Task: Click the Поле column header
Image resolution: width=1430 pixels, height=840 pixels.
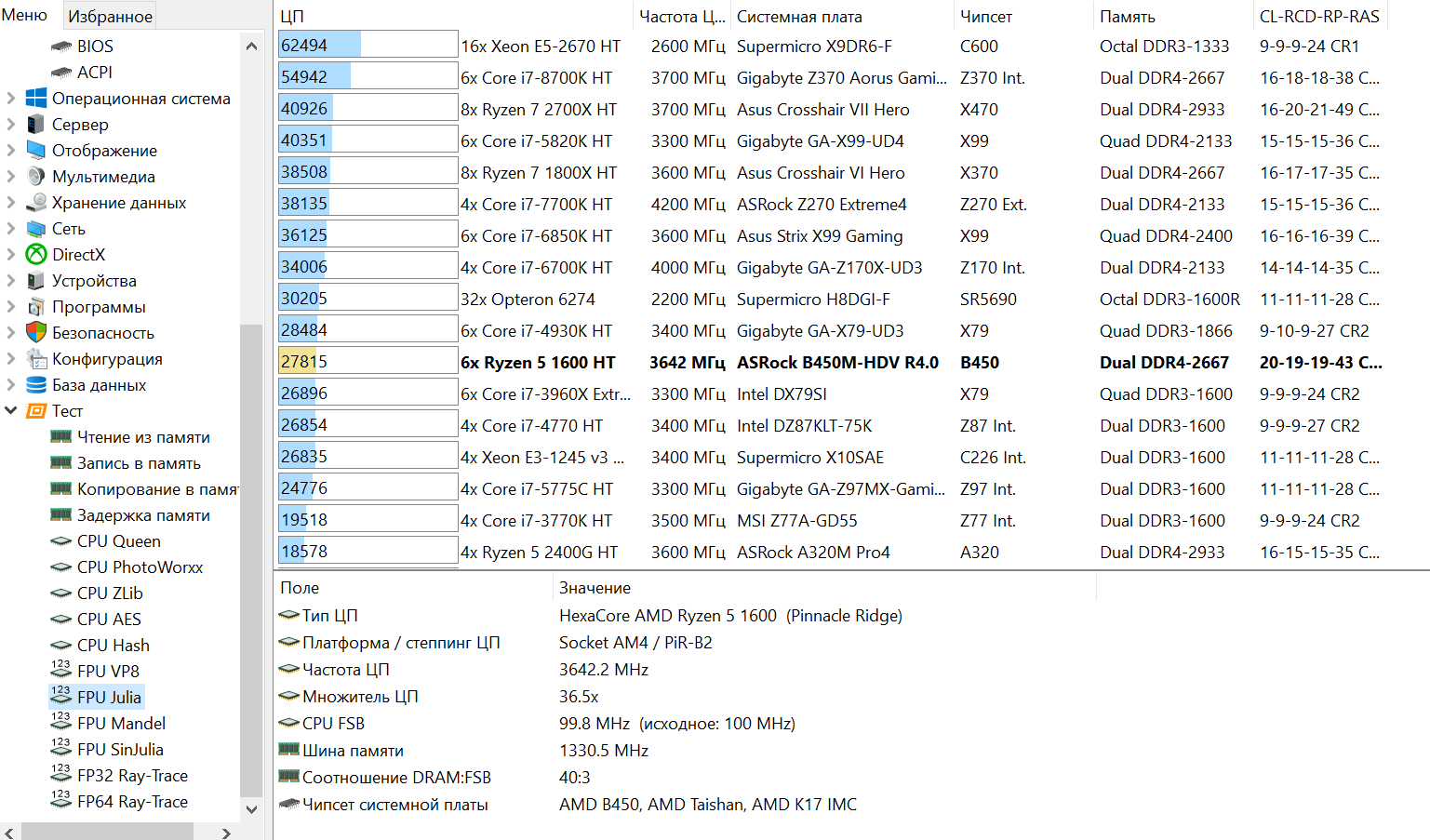Action: (x=414, y=588)
